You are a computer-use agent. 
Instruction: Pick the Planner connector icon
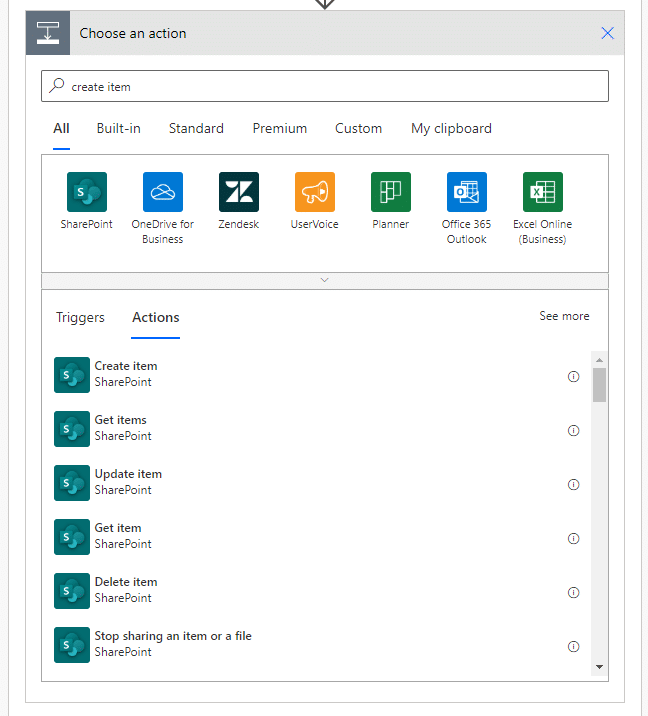pos(391,192)
